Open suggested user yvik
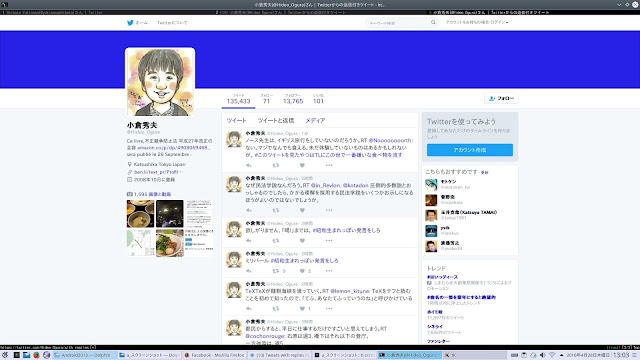The width and height of the screenshot is (640, 360). pyautogui.click(x=445, y=228)
